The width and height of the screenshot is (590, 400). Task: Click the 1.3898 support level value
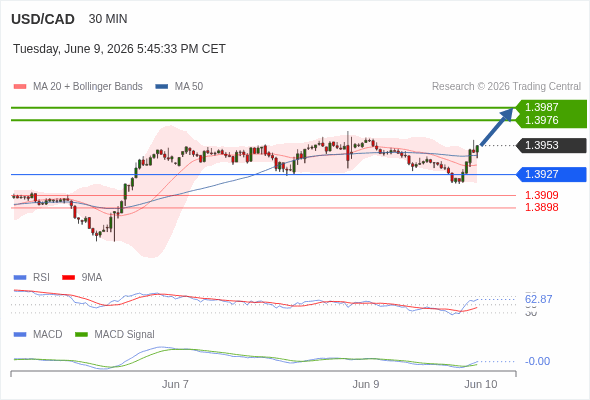541,207
